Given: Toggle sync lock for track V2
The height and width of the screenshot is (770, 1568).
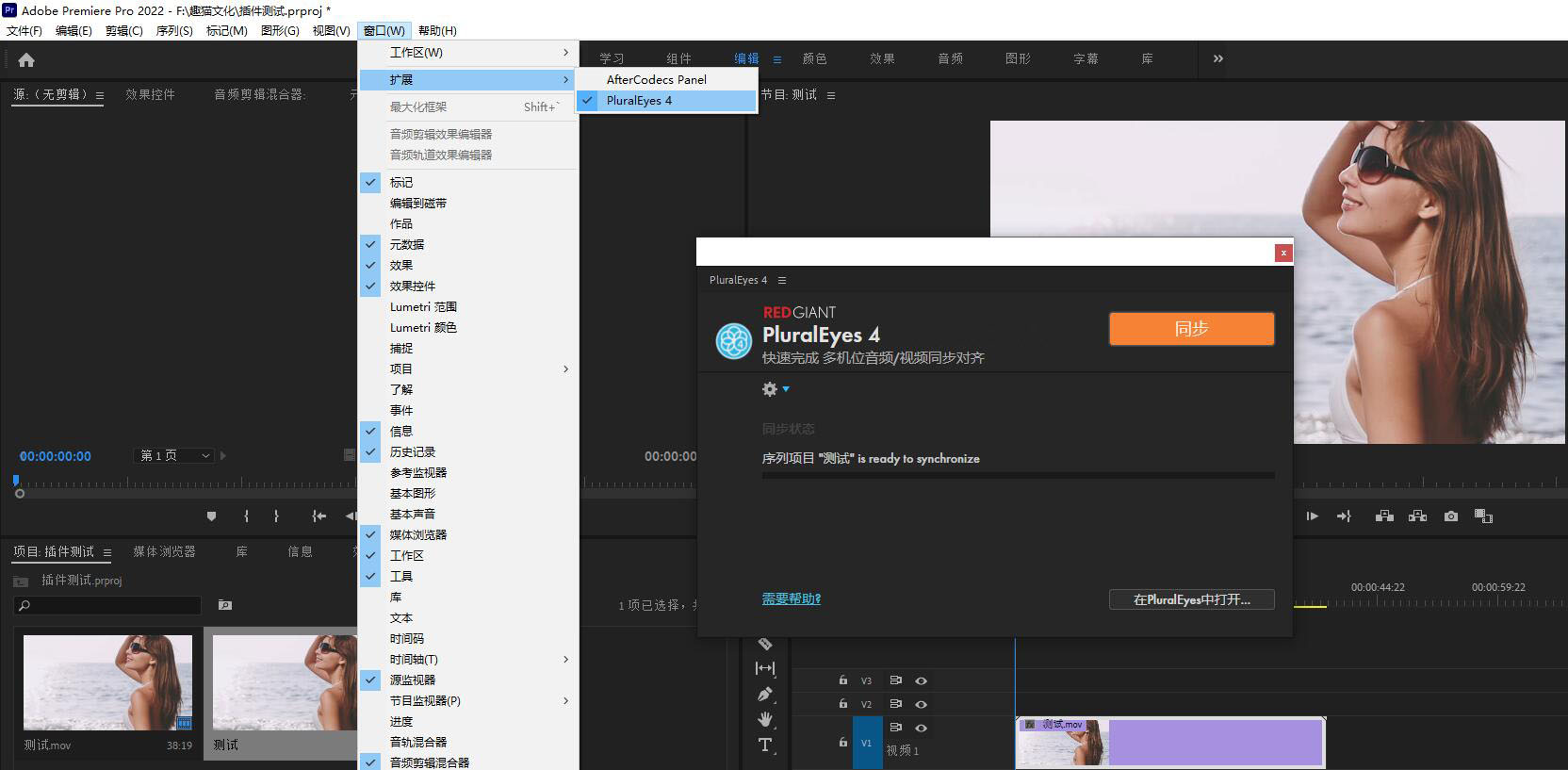Looking at the screenshot, I should (896, 704).
